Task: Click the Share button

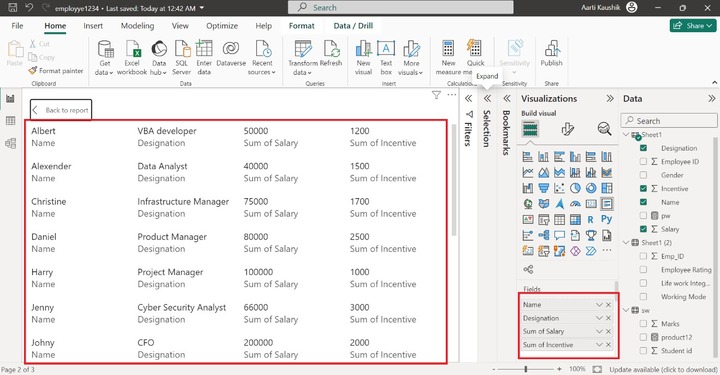Action: 693,26
